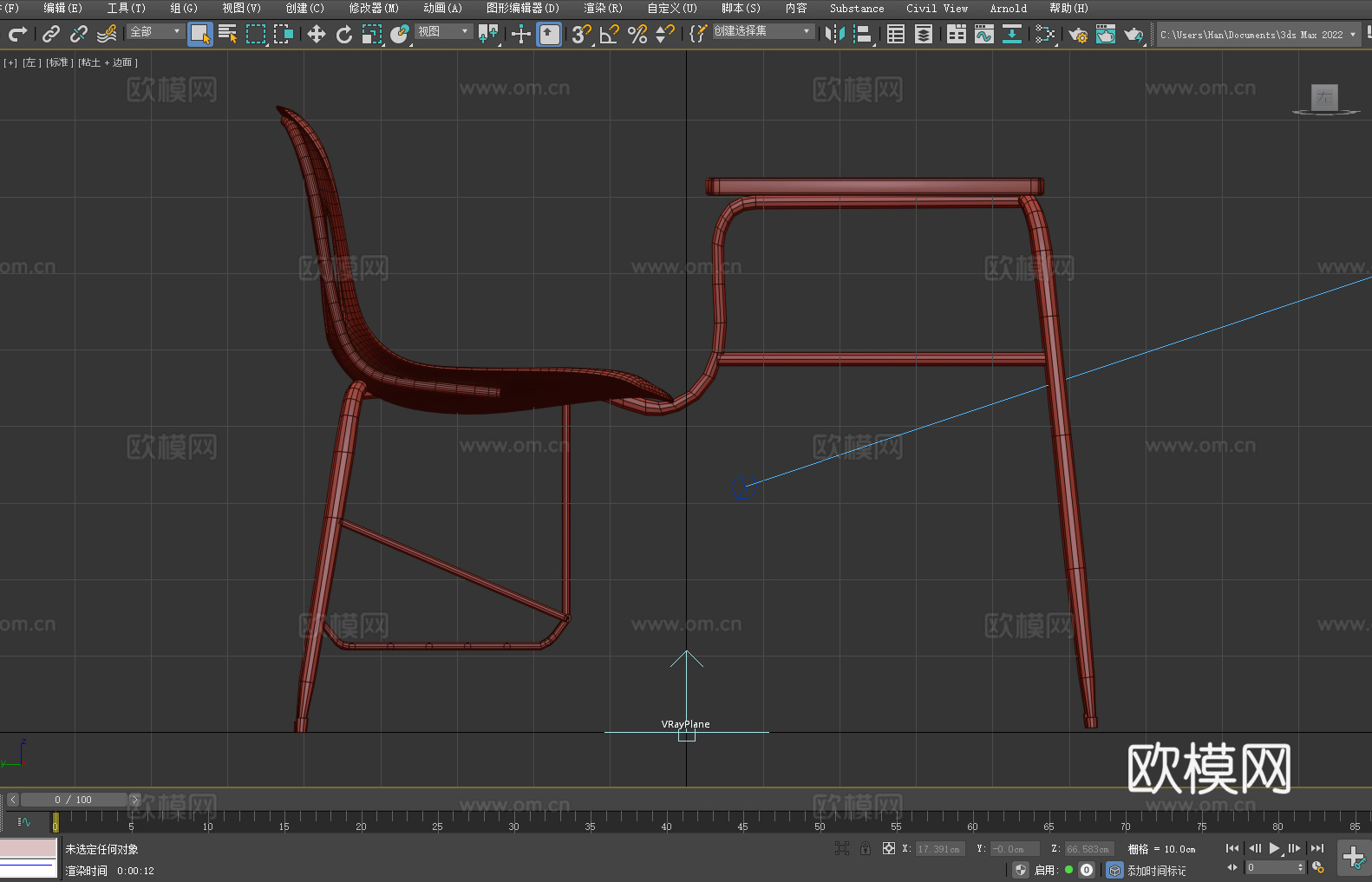1372x882 pixels.
Task: Open the Scene Explorer toggle
Action: click(896, 34)
